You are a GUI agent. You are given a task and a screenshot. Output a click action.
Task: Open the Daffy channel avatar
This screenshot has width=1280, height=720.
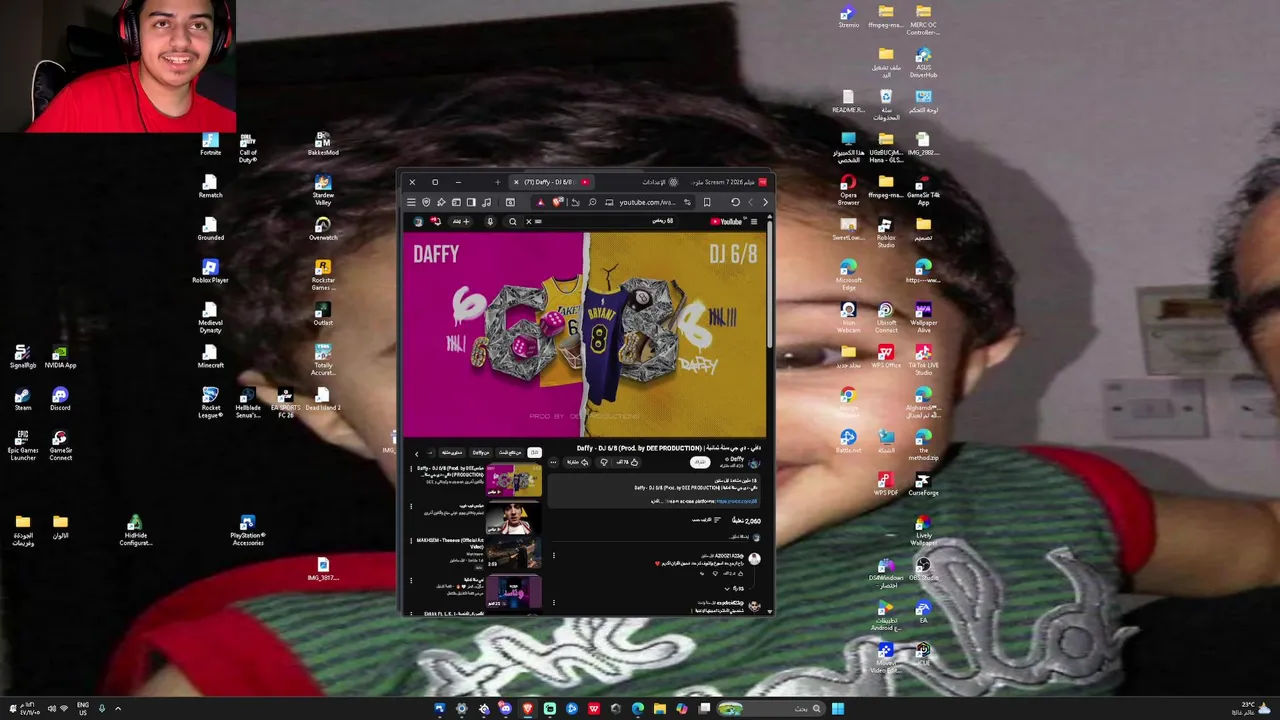click(x=754, y=463)
